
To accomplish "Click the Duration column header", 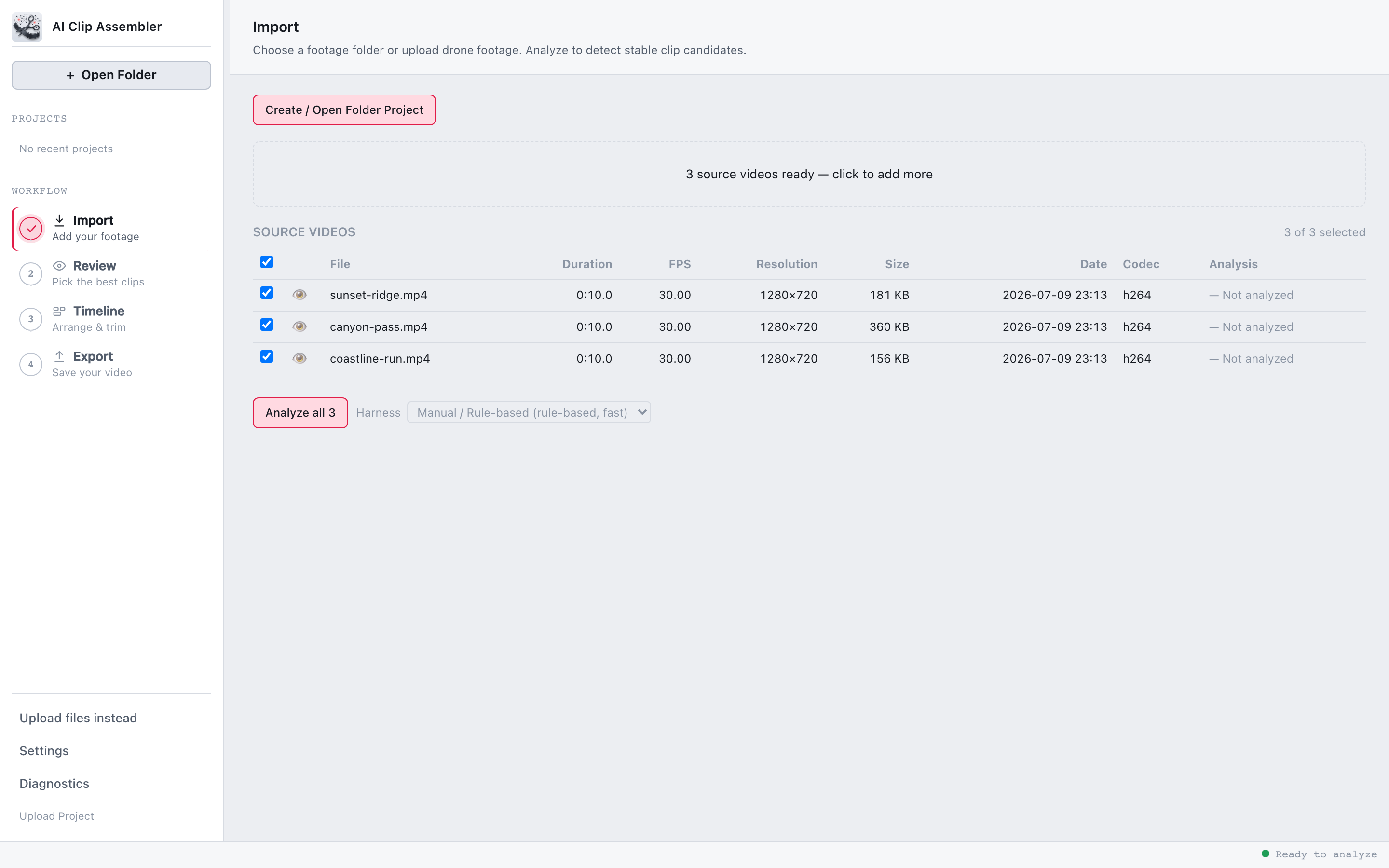I will (587, 264).
